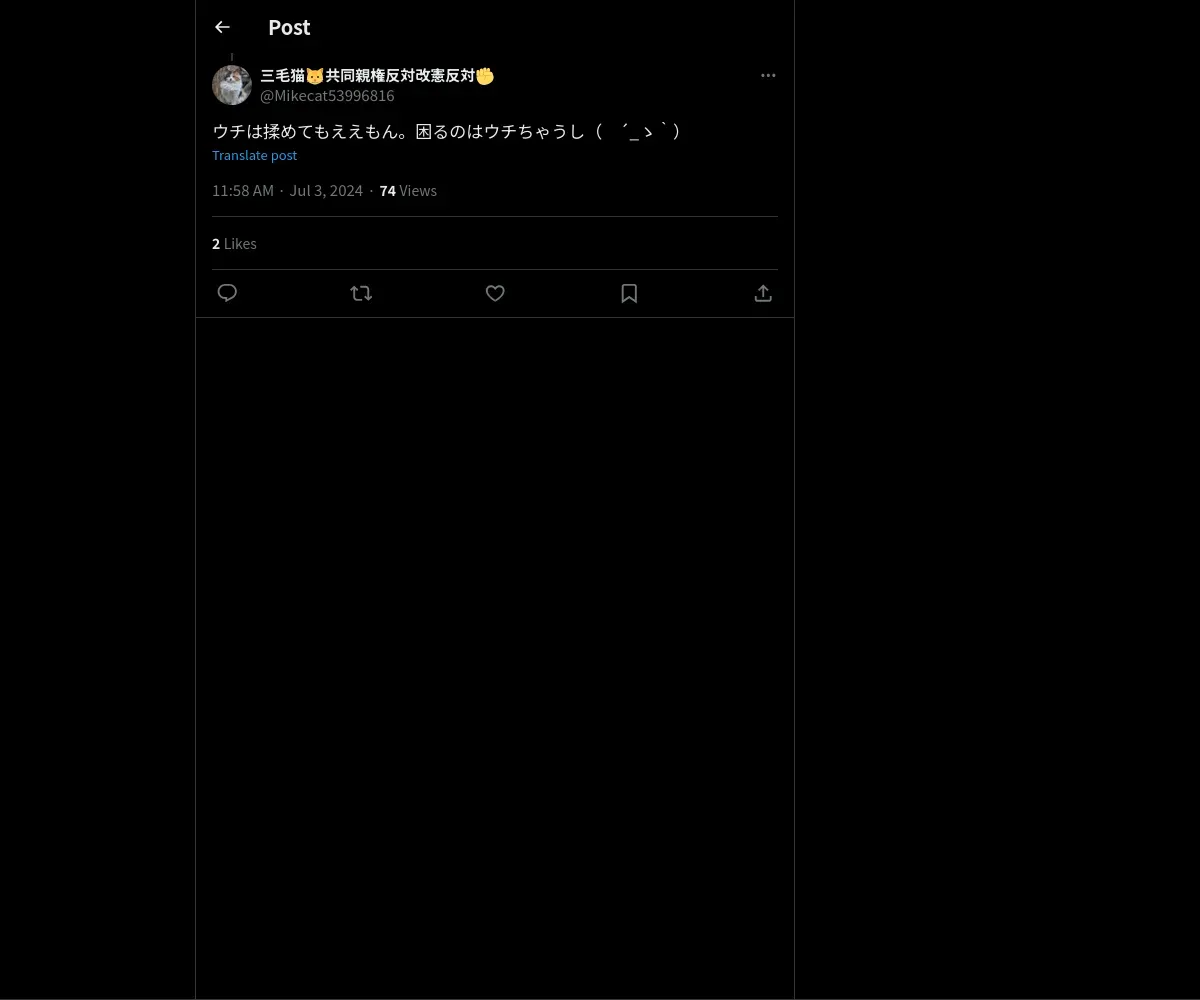Screen dimensions: 1200x1000
Task: Open the three-dot more options menu
Action: pos(768,75)
